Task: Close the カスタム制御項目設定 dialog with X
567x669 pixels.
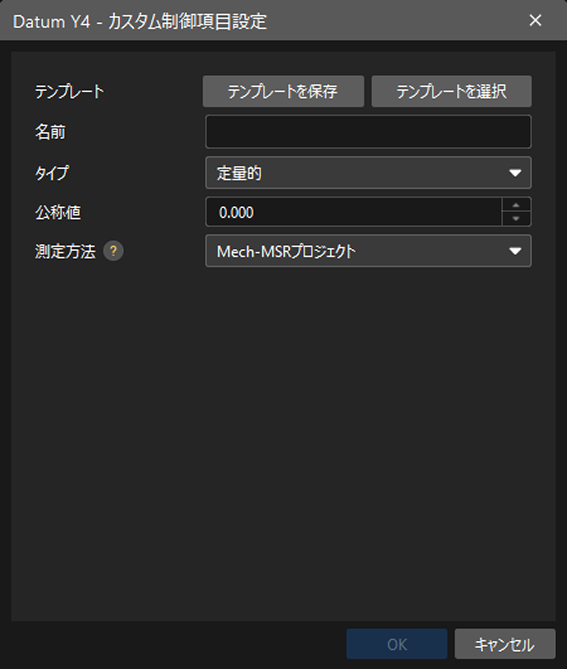Action: click(535, 20)
